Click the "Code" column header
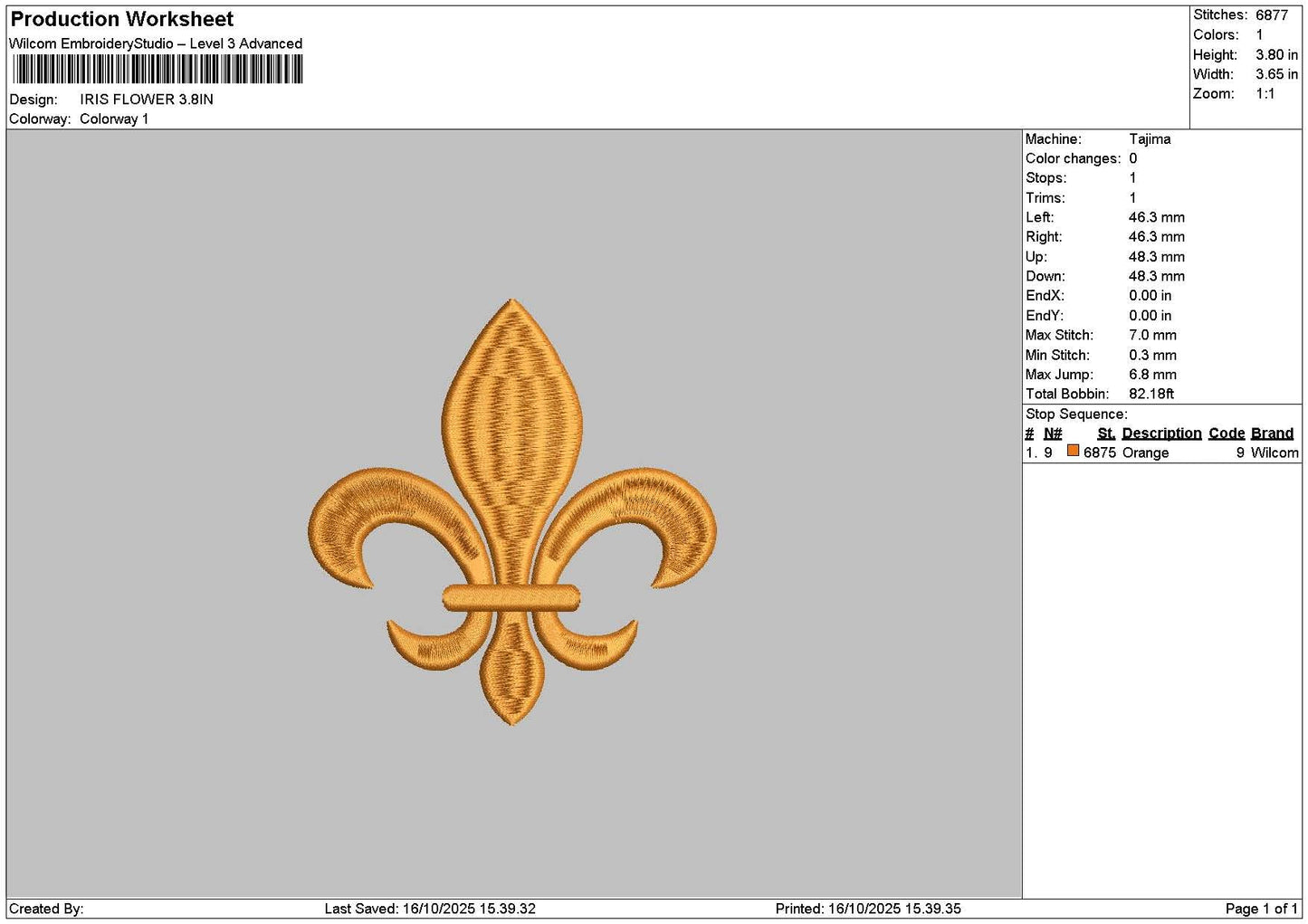 coord(1227,433)
